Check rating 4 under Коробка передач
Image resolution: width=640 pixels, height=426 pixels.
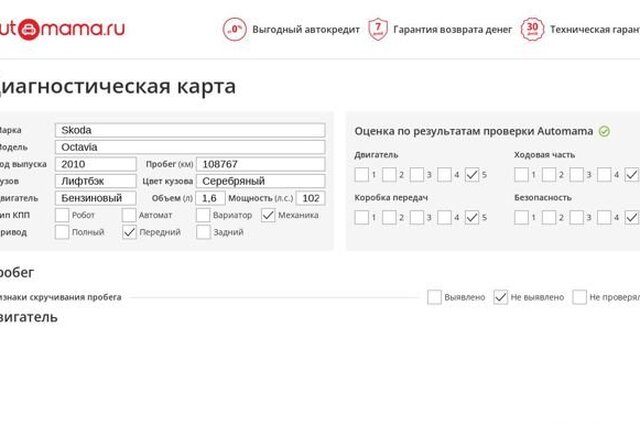[444, 217]
